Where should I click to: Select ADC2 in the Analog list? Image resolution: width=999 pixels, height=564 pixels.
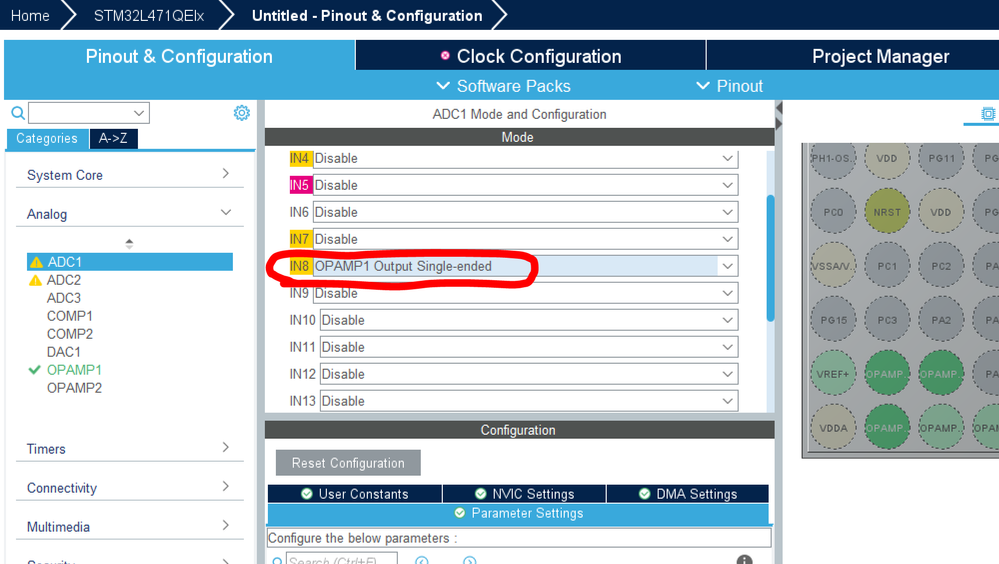pos(64,280)
